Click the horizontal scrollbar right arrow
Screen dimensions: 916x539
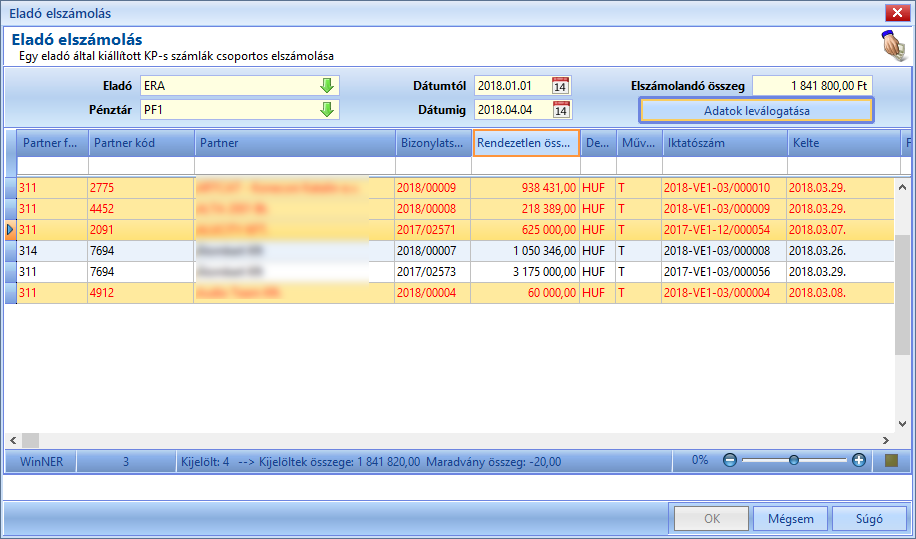[x=886, y=440]
